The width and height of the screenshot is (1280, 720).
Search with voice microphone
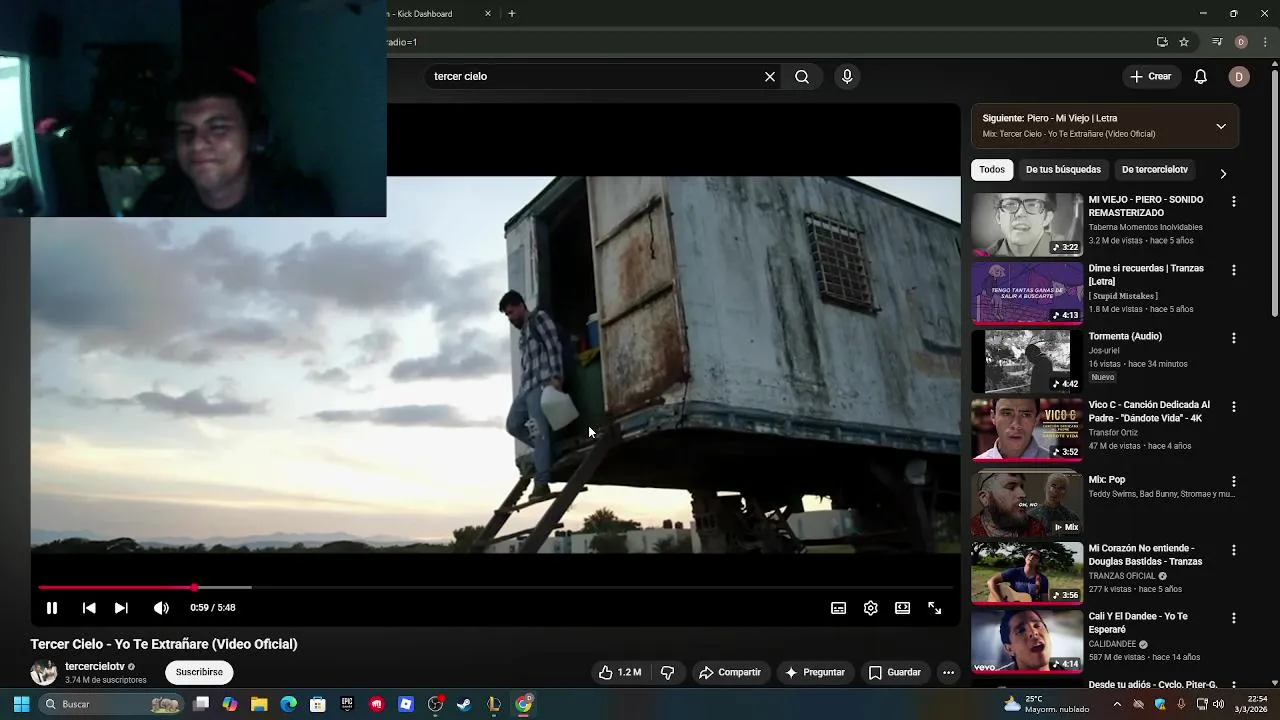point(847,76)
